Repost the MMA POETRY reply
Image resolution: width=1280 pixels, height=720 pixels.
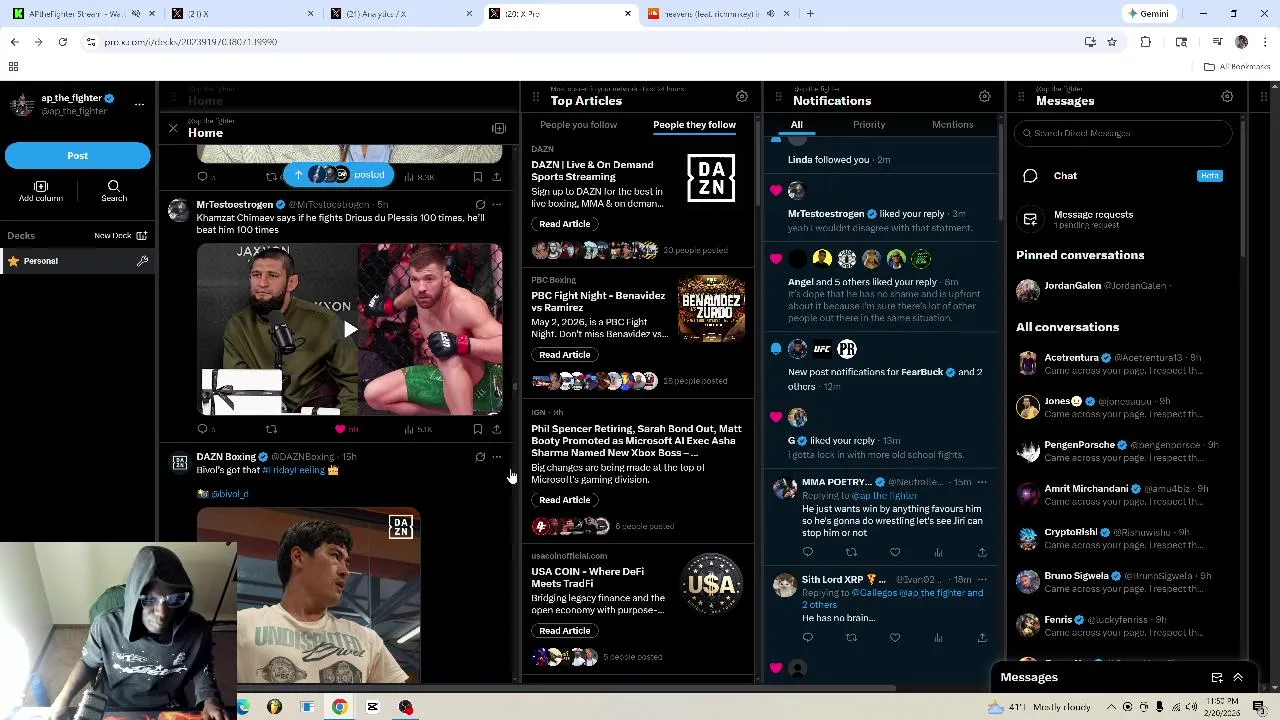point(851,552)
